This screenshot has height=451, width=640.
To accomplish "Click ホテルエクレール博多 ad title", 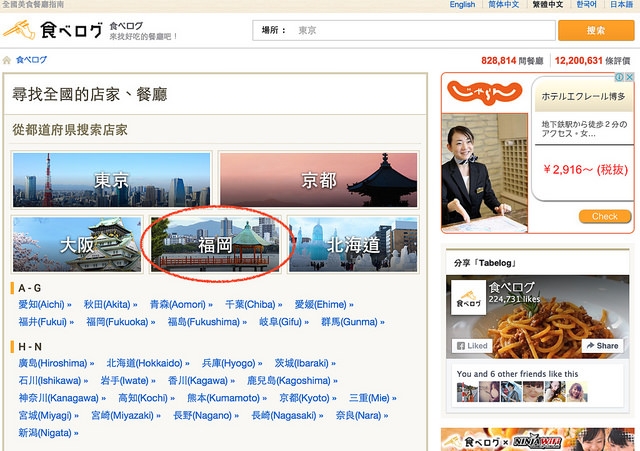I will [x=583, y=97].
